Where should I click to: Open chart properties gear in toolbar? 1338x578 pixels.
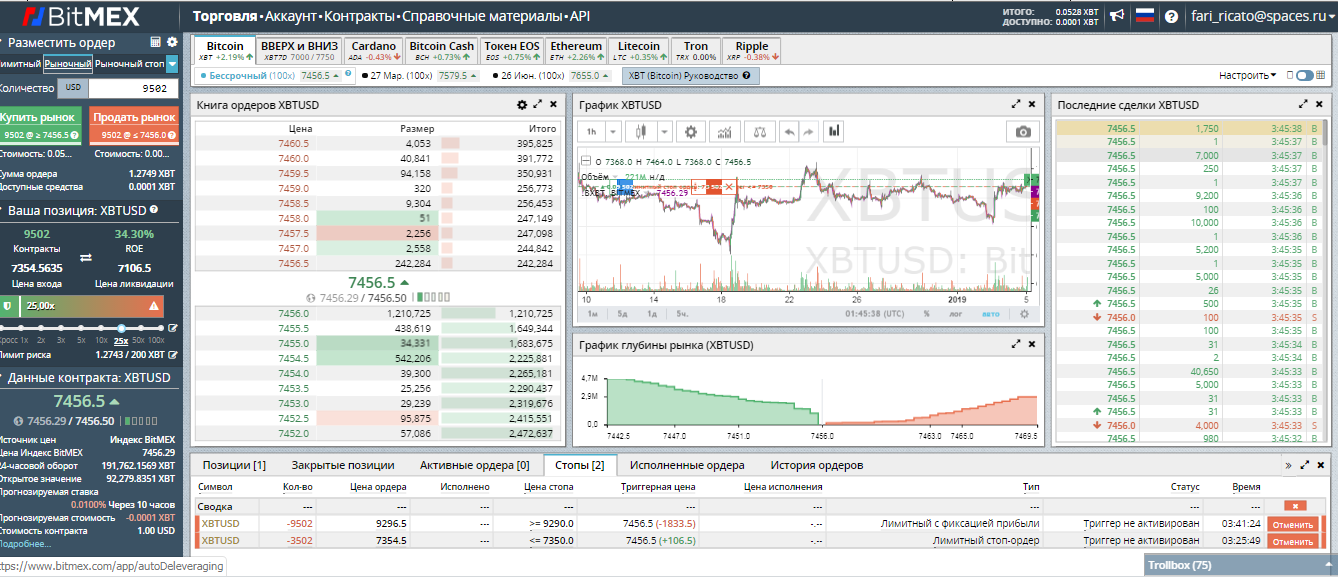pos(689,131)
